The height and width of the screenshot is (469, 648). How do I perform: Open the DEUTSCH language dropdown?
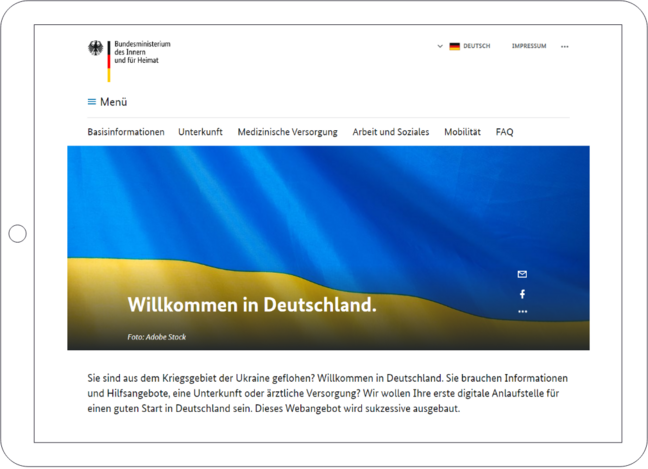point(477,46)
